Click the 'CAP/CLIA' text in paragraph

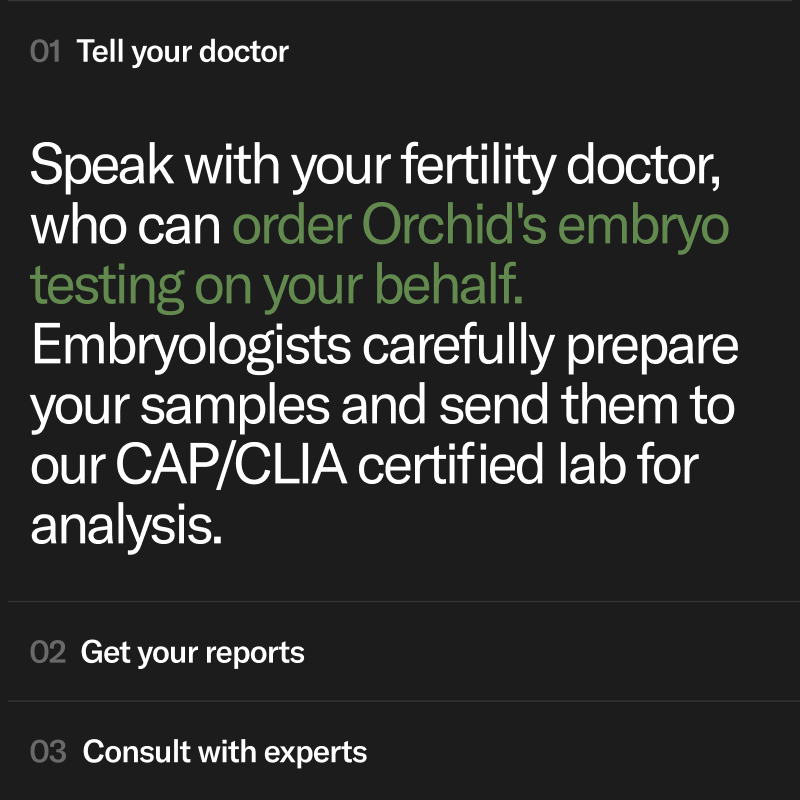click(x=232, y=465)
